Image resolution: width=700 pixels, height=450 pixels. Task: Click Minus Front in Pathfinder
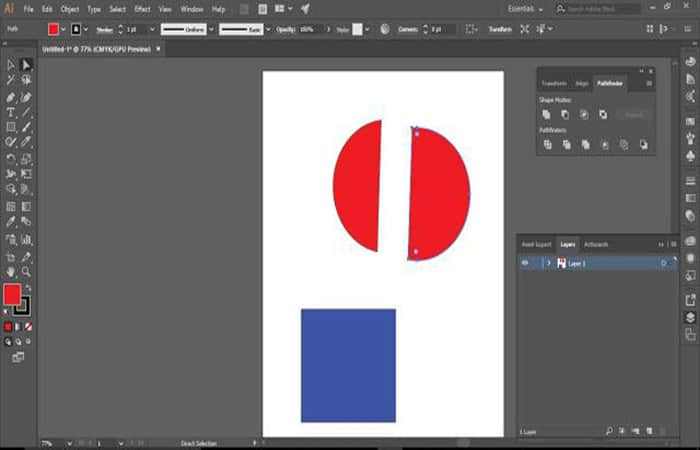pyautogui.click(x=565, y=115)
